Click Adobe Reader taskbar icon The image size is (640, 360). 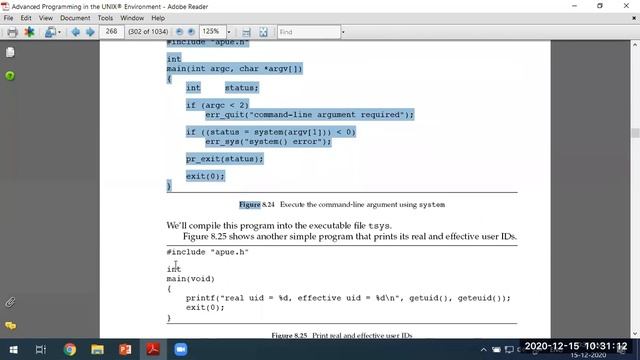[153, 349]
